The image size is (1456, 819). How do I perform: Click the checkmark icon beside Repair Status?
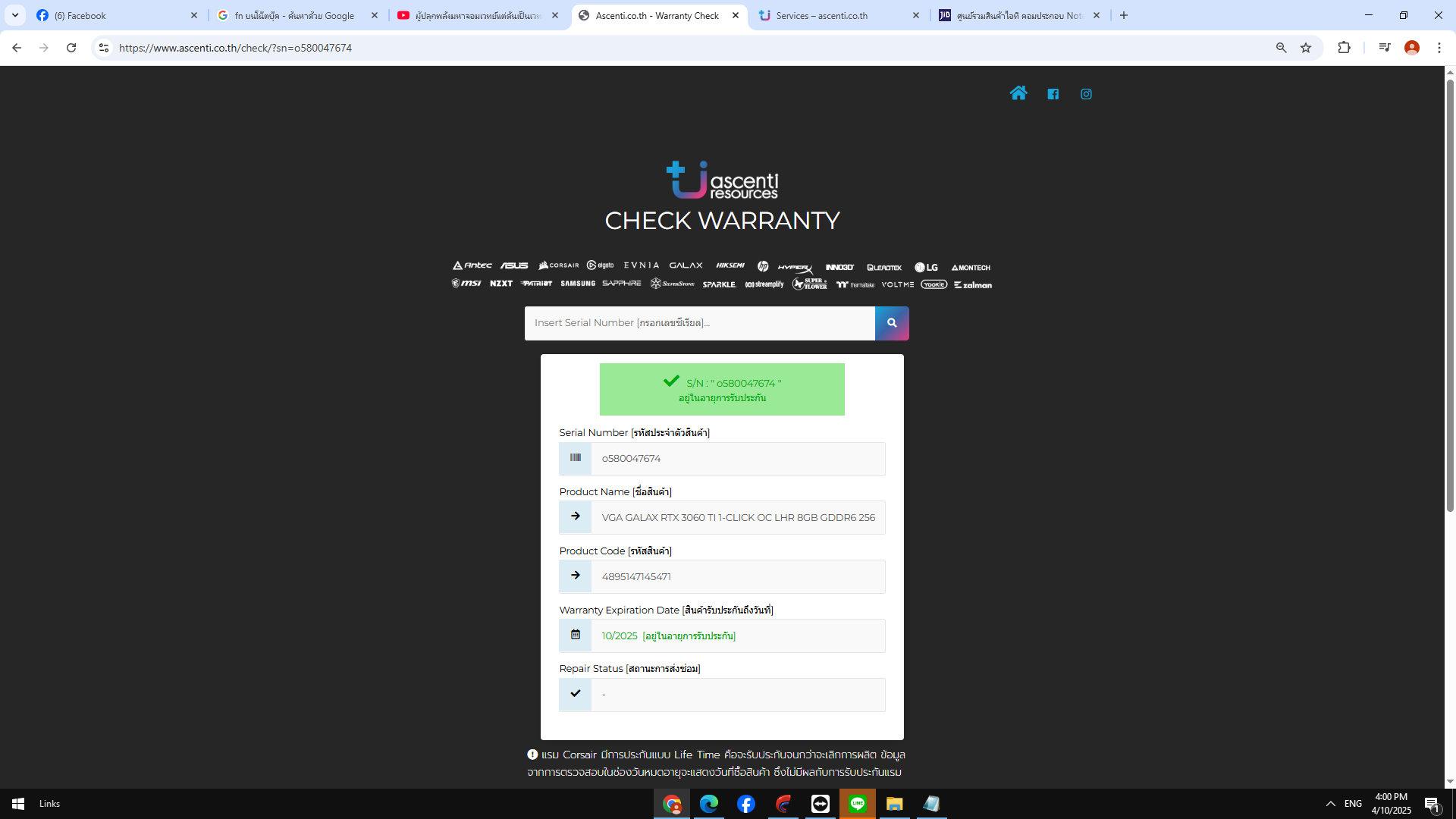click(576, 693)
